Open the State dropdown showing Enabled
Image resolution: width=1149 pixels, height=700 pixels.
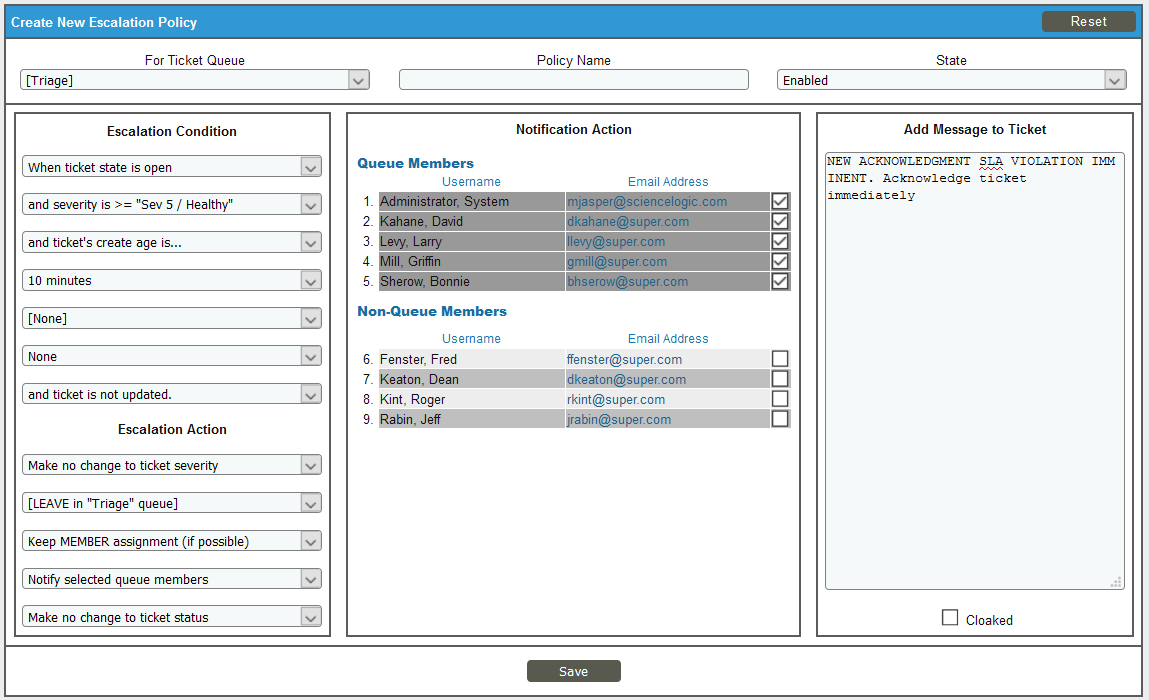[951, 81]
